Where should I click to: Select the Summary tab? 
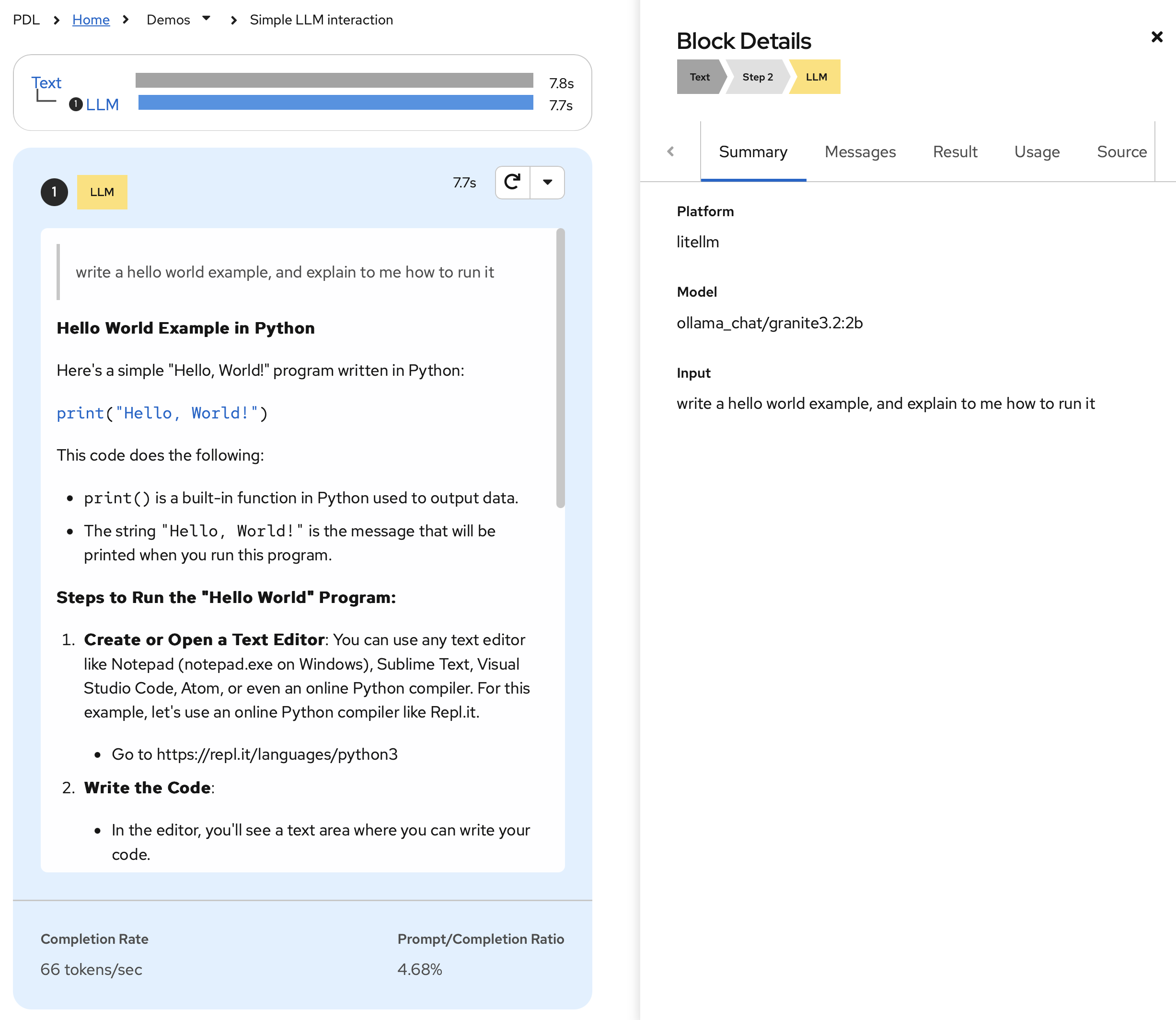[753, 152]
